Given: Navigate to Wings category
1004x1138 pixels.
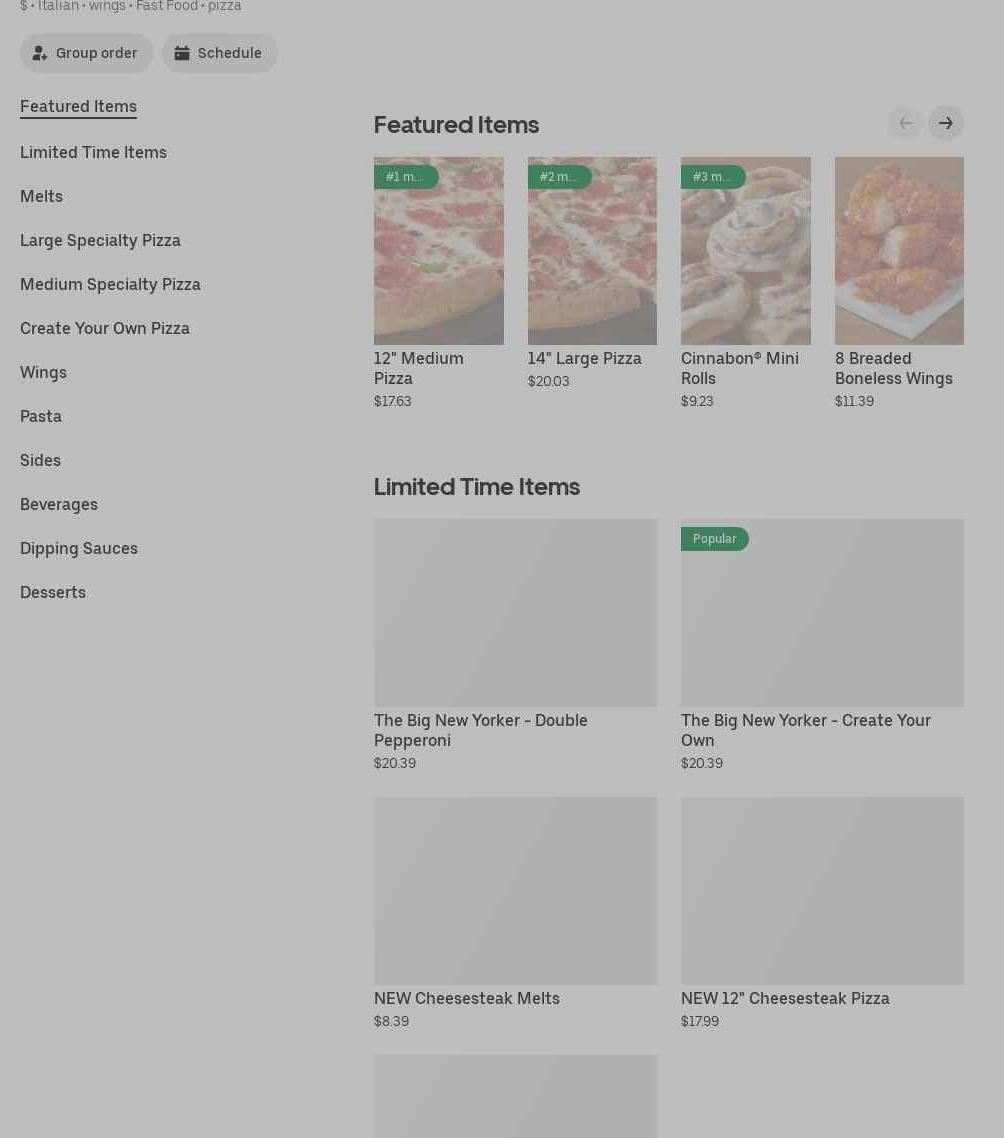Looking at the screenshot, I should pos(43,372).
